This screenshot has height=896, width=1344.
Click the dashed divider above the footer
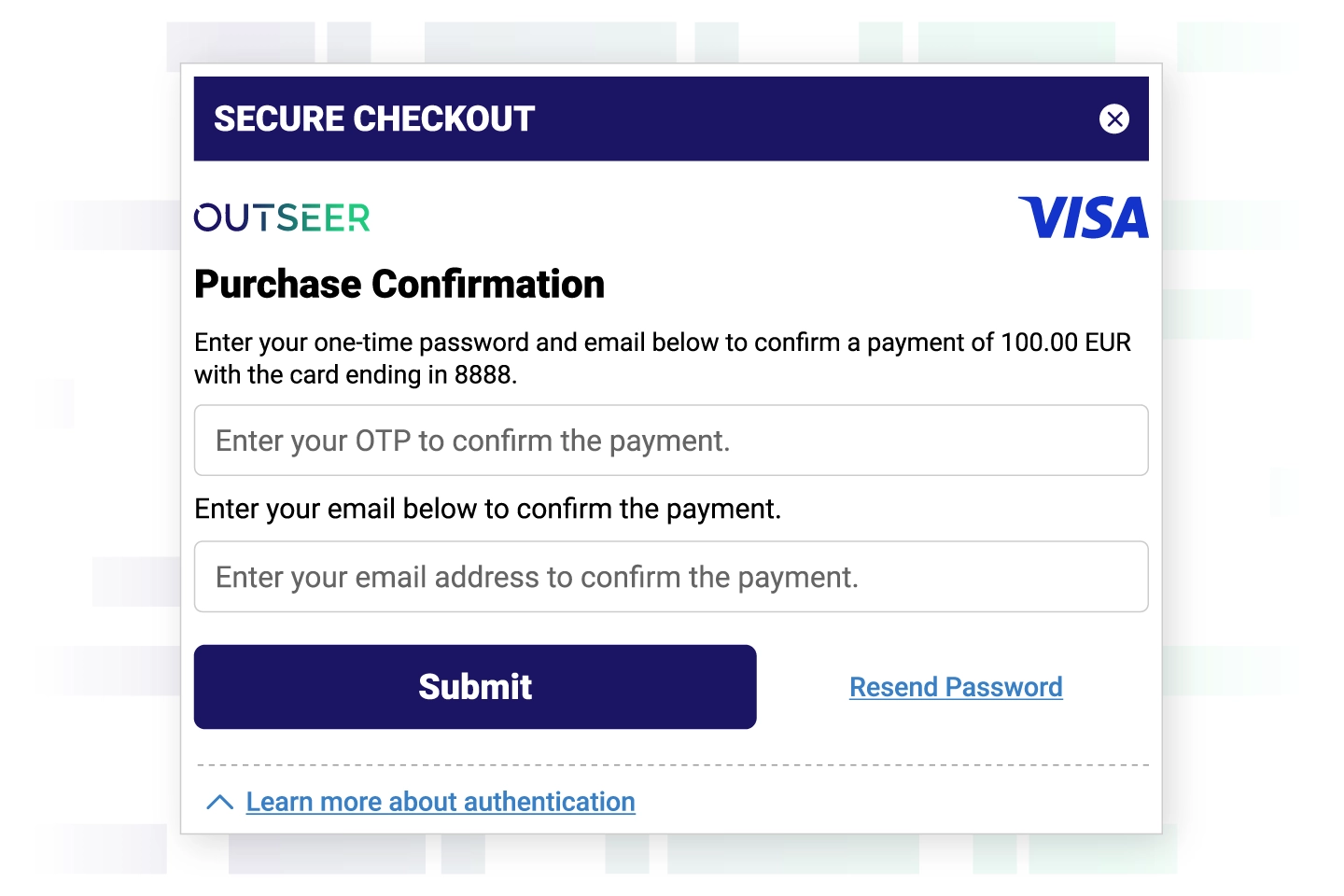[670, 763]
